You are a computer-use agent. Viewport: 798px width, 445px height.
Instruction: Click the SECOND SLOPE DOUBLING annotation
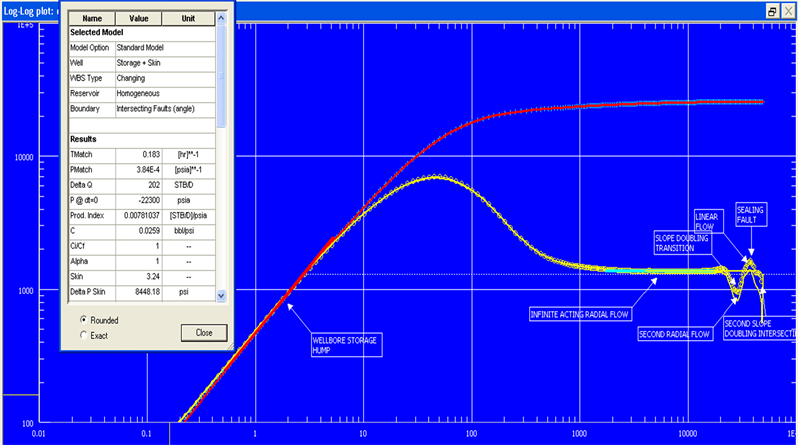pos(760,328)
